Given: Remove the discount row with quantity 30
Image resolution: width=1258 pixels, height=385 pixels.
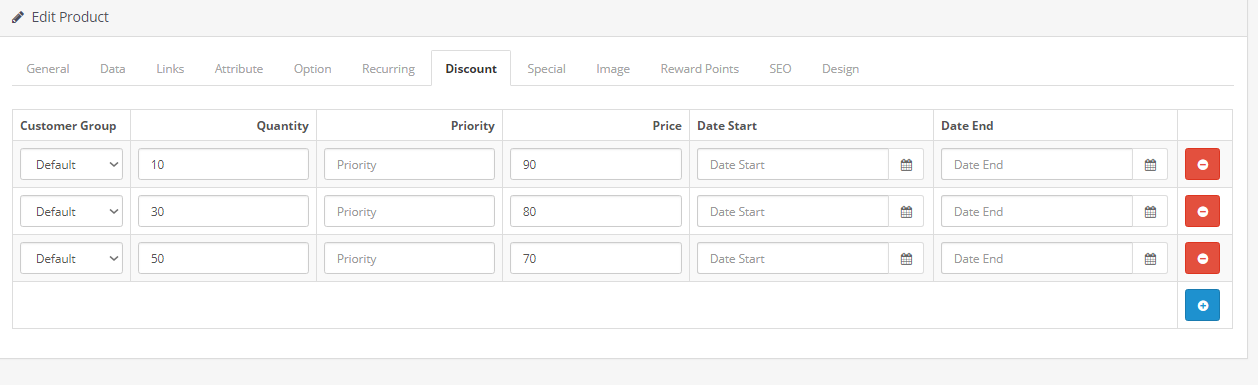Looking at the screenshot, I should coord(1202,211).
